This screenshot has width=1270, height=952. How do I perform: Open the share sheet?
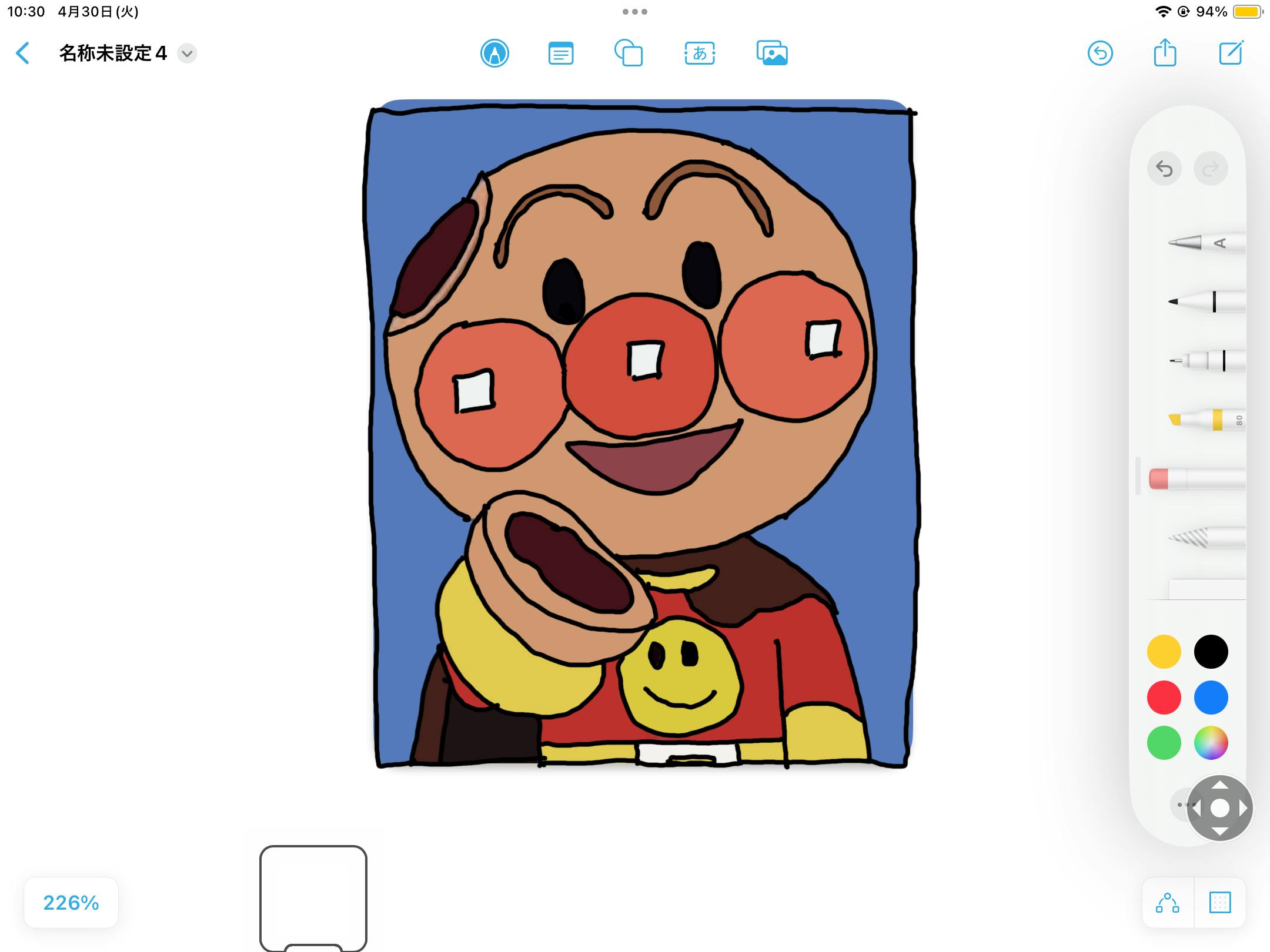pyautogui.click(x=1165, y=53)
